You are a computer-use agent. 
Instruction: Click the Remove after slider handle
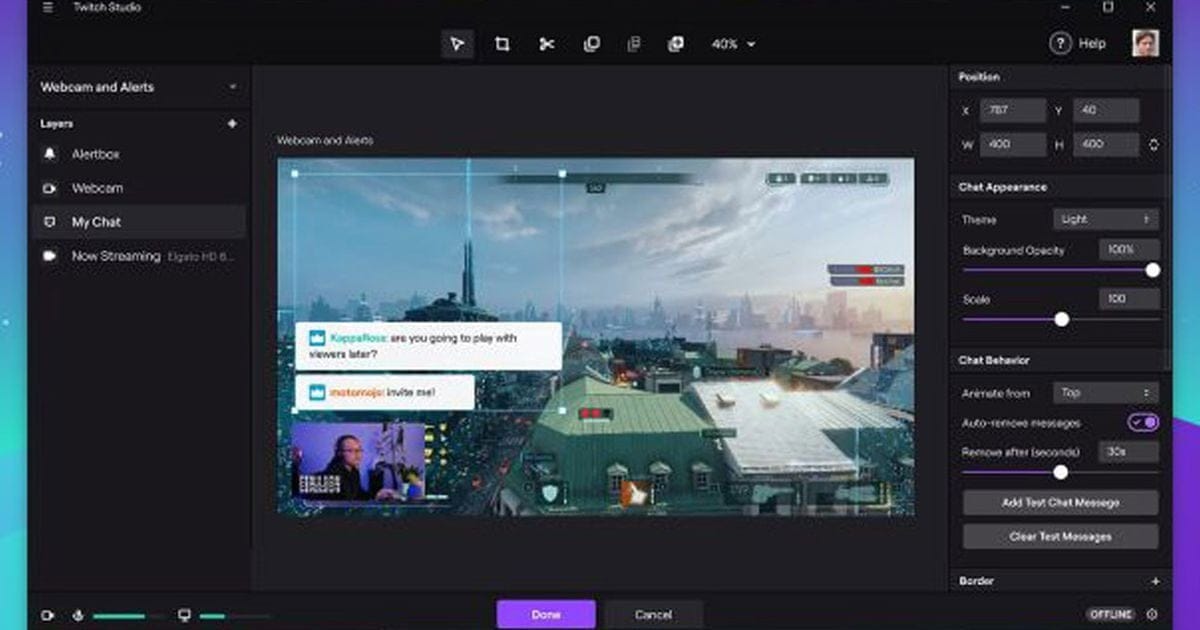tap(1060, 472)
